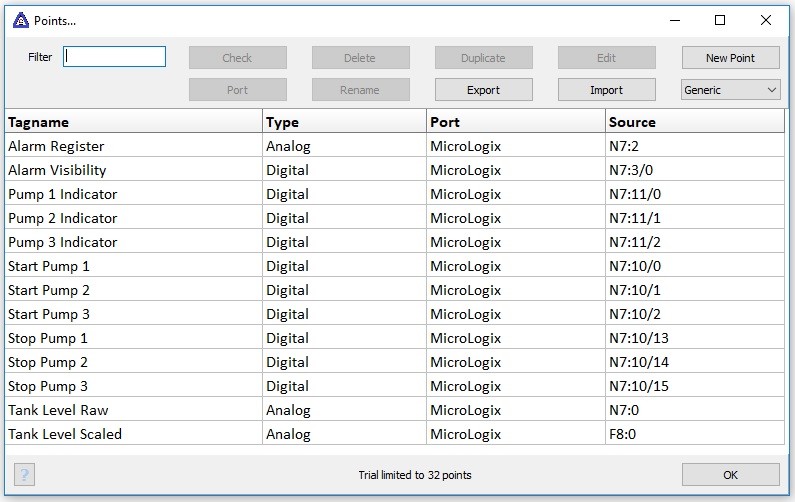Click MicroLogix port of Start Pump 1

click(516, 266)
